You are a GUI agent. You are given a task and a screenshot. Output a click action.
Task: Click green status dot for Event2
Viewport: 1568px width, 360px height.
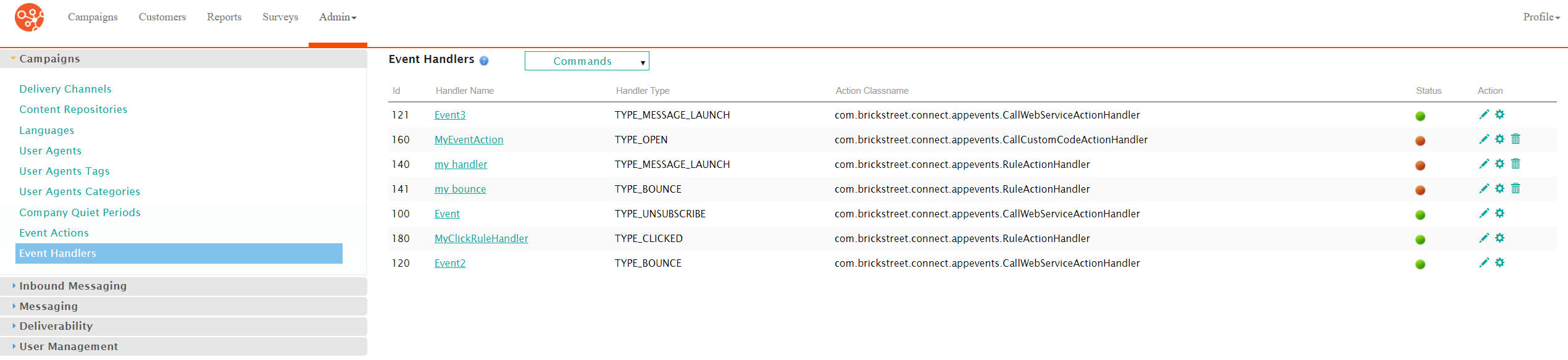pos(1420,264)
